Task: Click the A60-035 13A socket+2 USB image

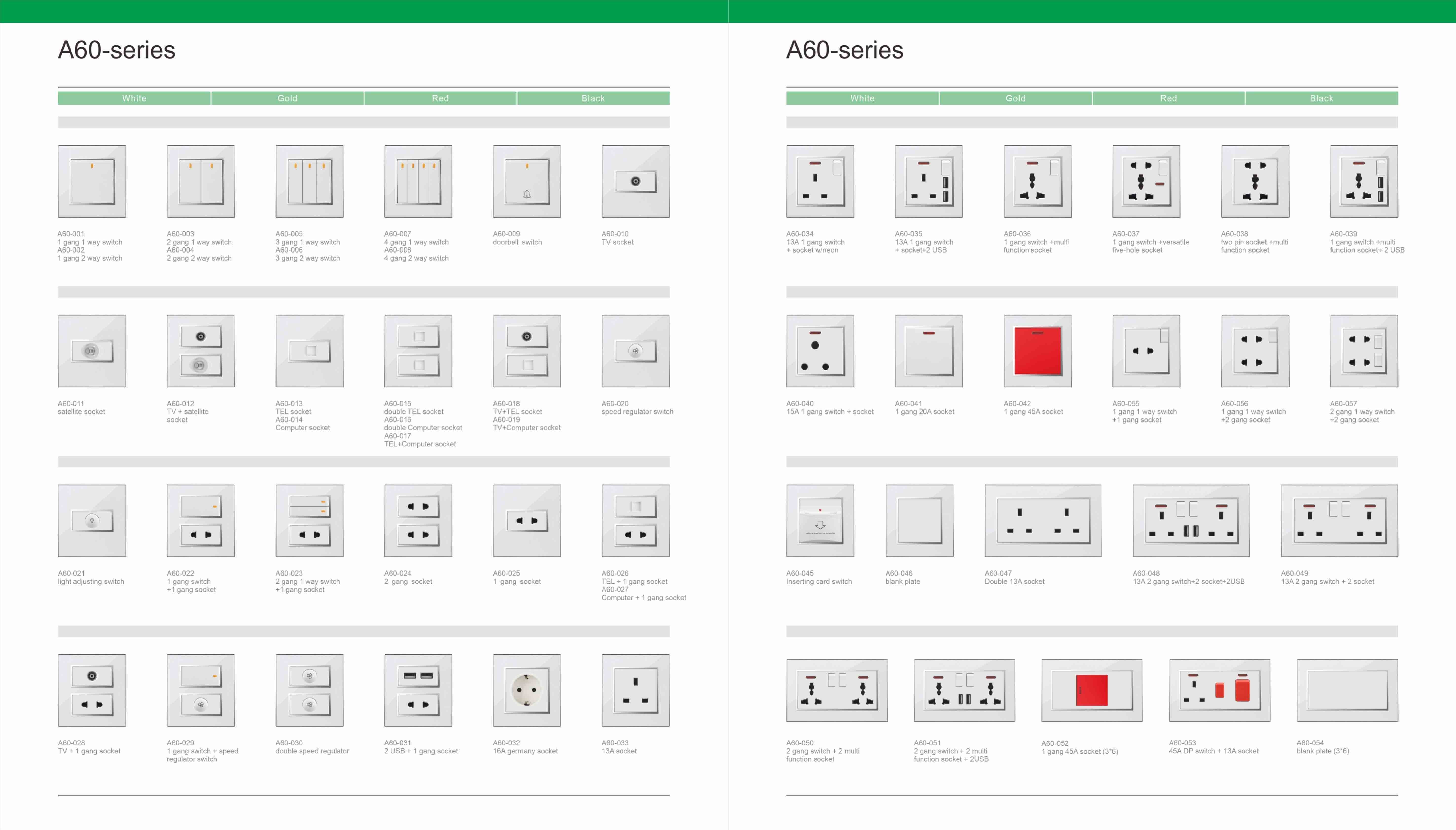Action: point(929,181)
